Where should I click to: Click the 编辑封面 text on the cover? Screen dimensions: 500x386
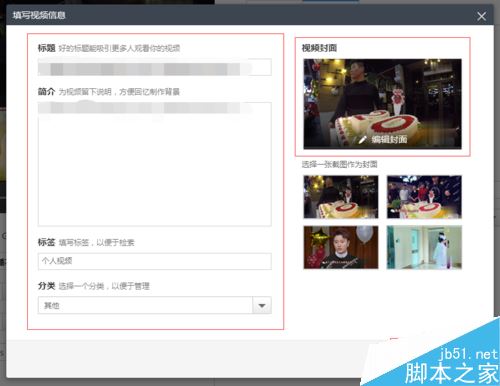pos(389,139)
